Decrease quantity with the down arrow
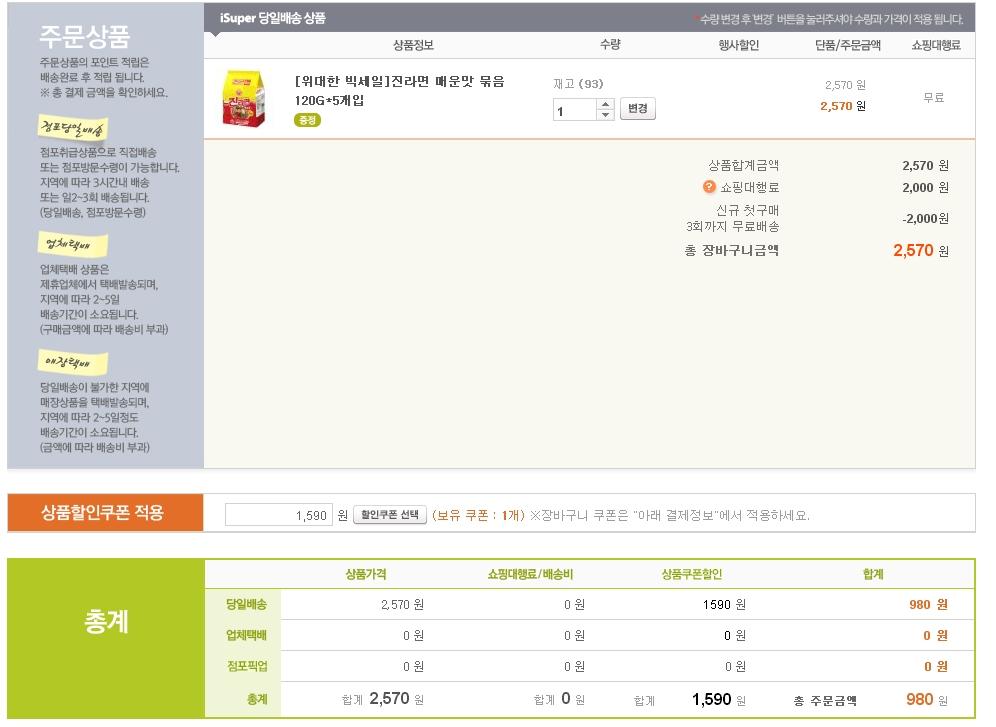The width and height of the screenshot is (996, 727). pos(605,116)
